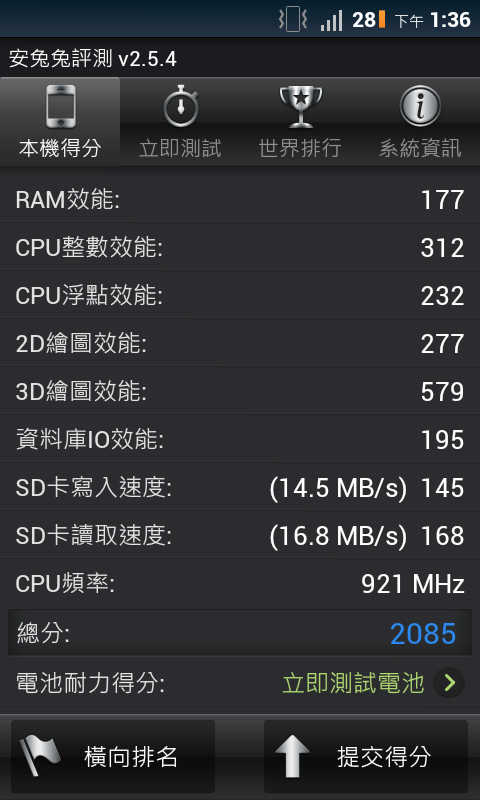Tap the battery level indicator in status bar

[x=382, y=20]
